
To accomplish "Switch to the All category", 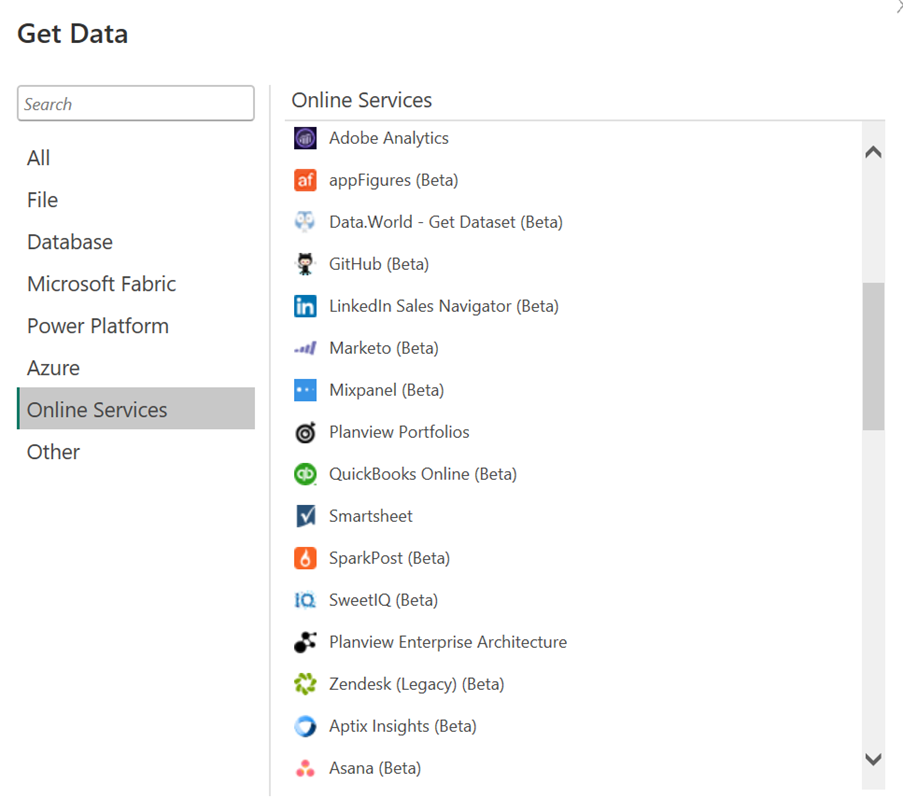I will click(x=39, y=158).
